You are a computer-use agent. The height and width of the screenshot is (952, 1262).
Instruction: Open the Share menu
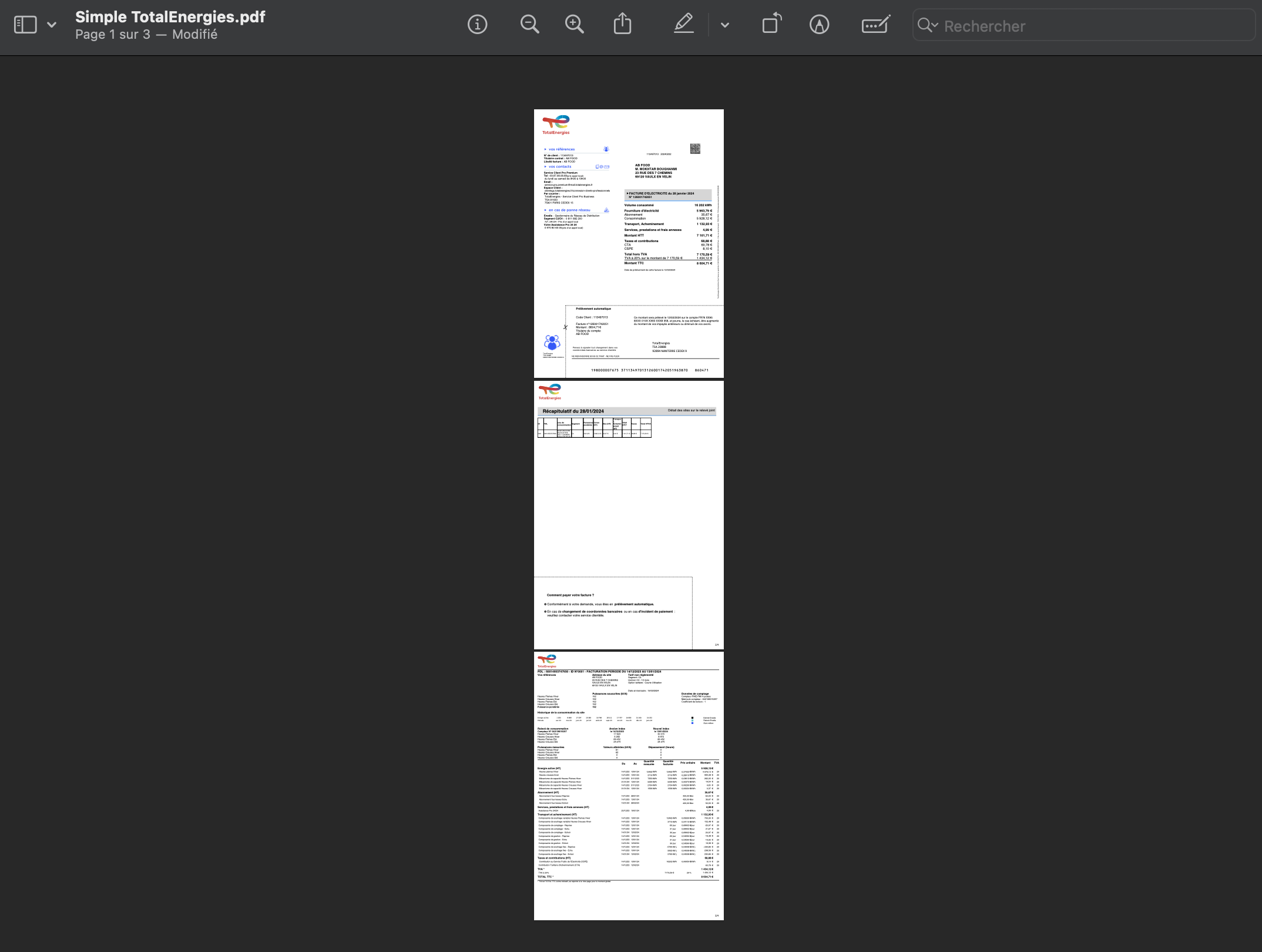tap(622, 24)
